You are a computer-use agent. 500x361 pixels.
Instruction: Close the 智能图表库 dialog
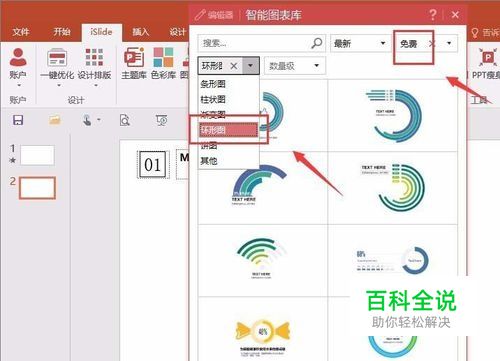point(455,15)
